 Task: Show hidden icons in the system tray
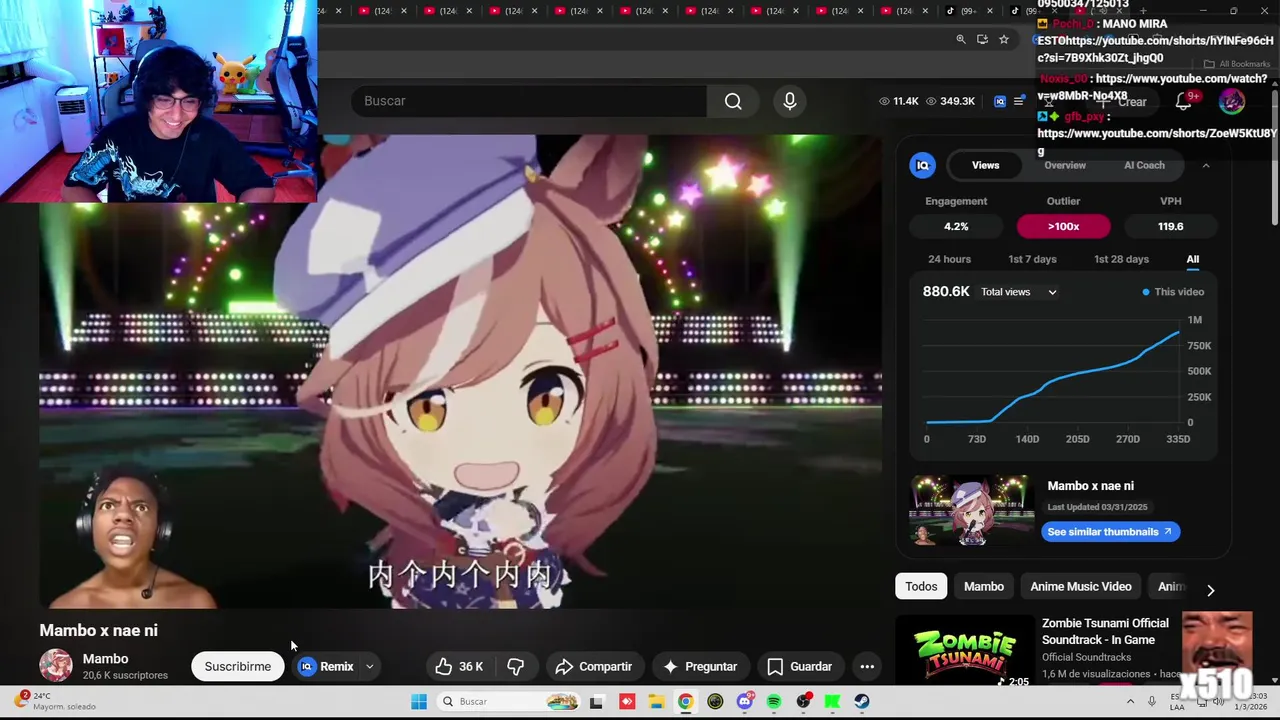1131,702
